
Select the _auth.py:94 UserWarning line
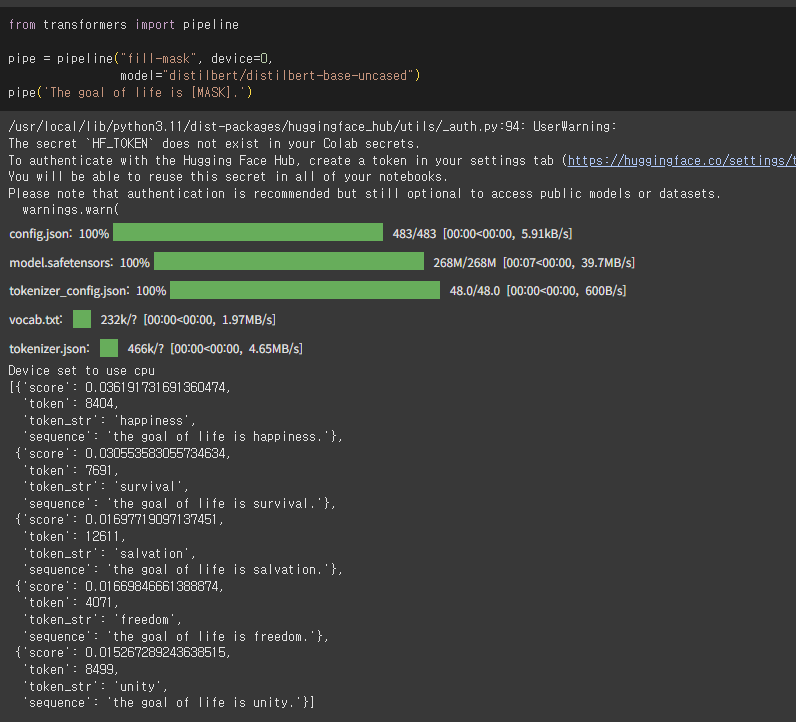click(x=312, y=126)
